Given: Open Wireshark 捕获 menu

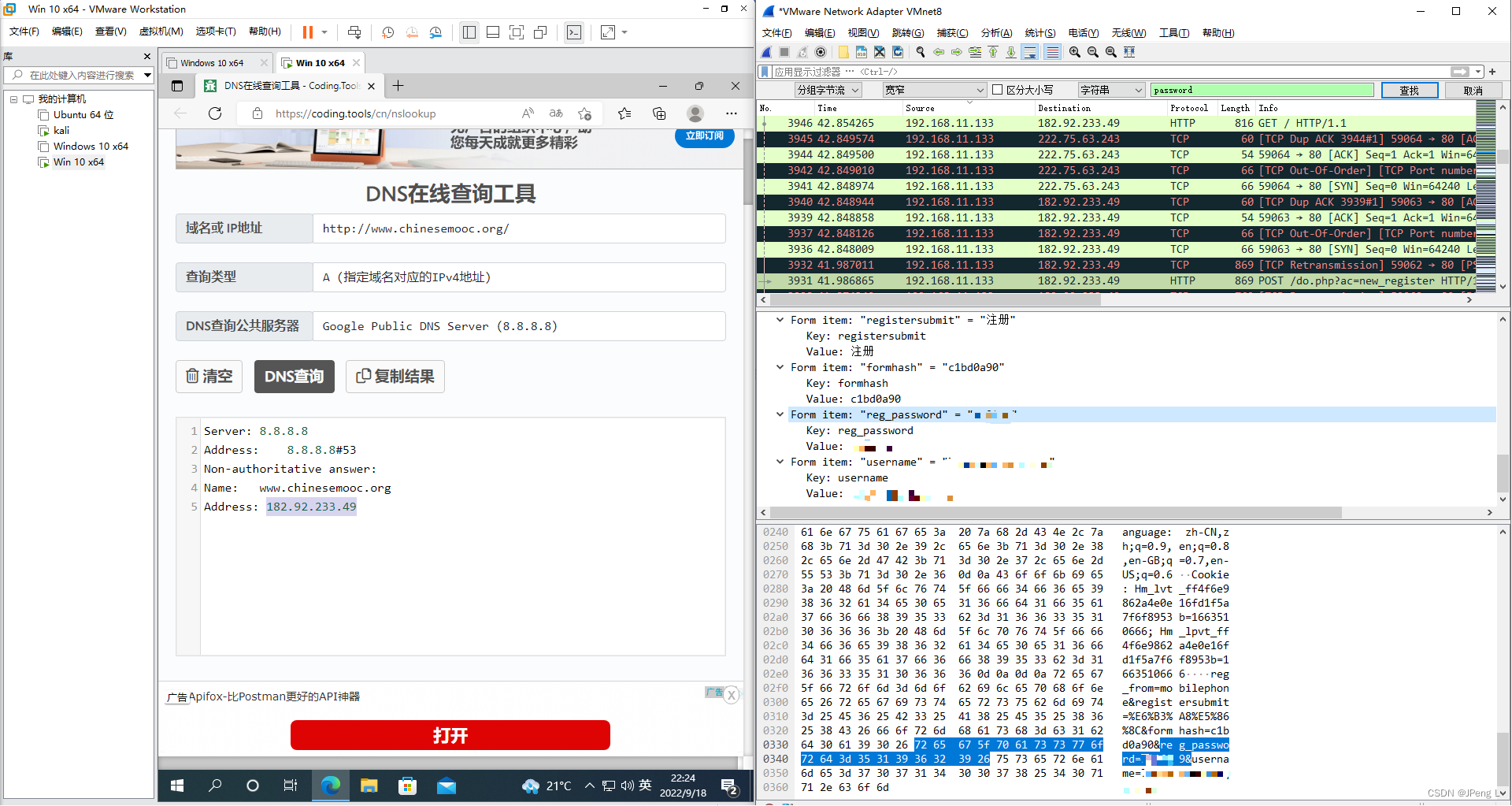Looking at the screenshot, I should point(952,33).
